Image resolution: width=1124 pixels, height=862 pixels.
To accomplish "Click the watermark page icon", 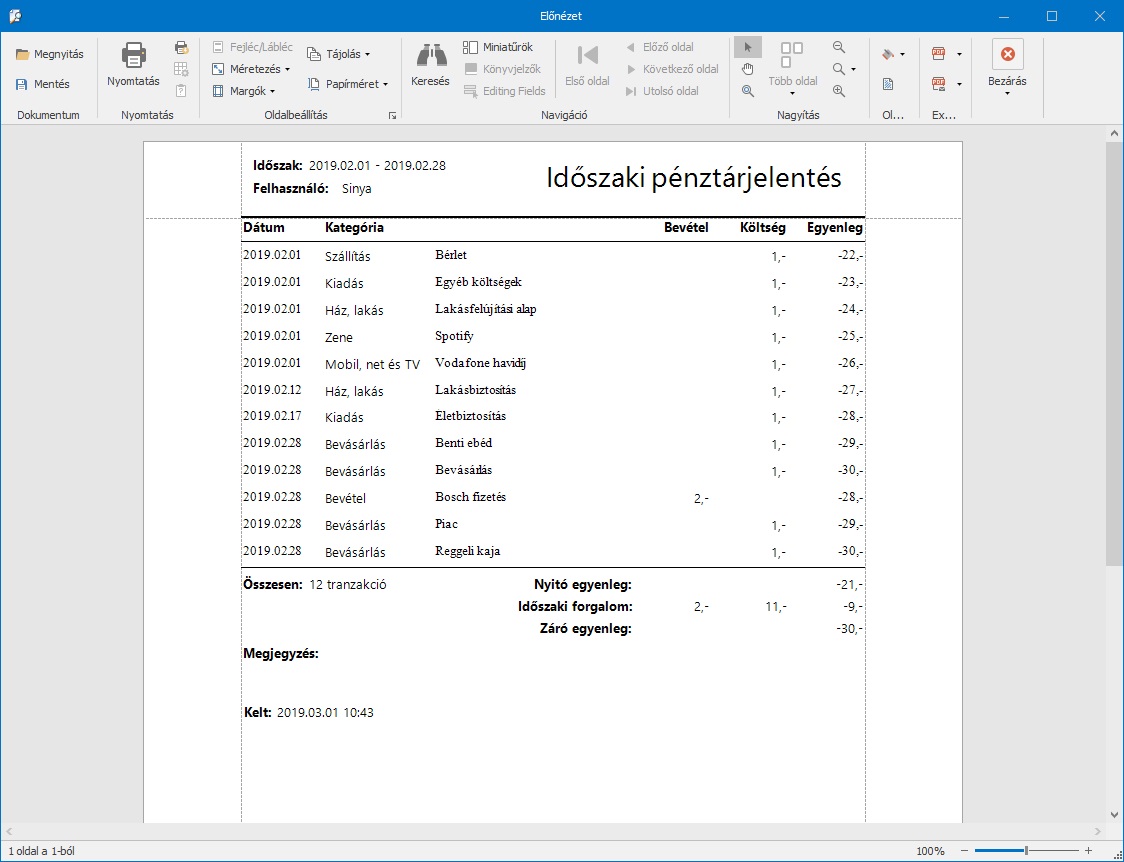I will [888, 84].
